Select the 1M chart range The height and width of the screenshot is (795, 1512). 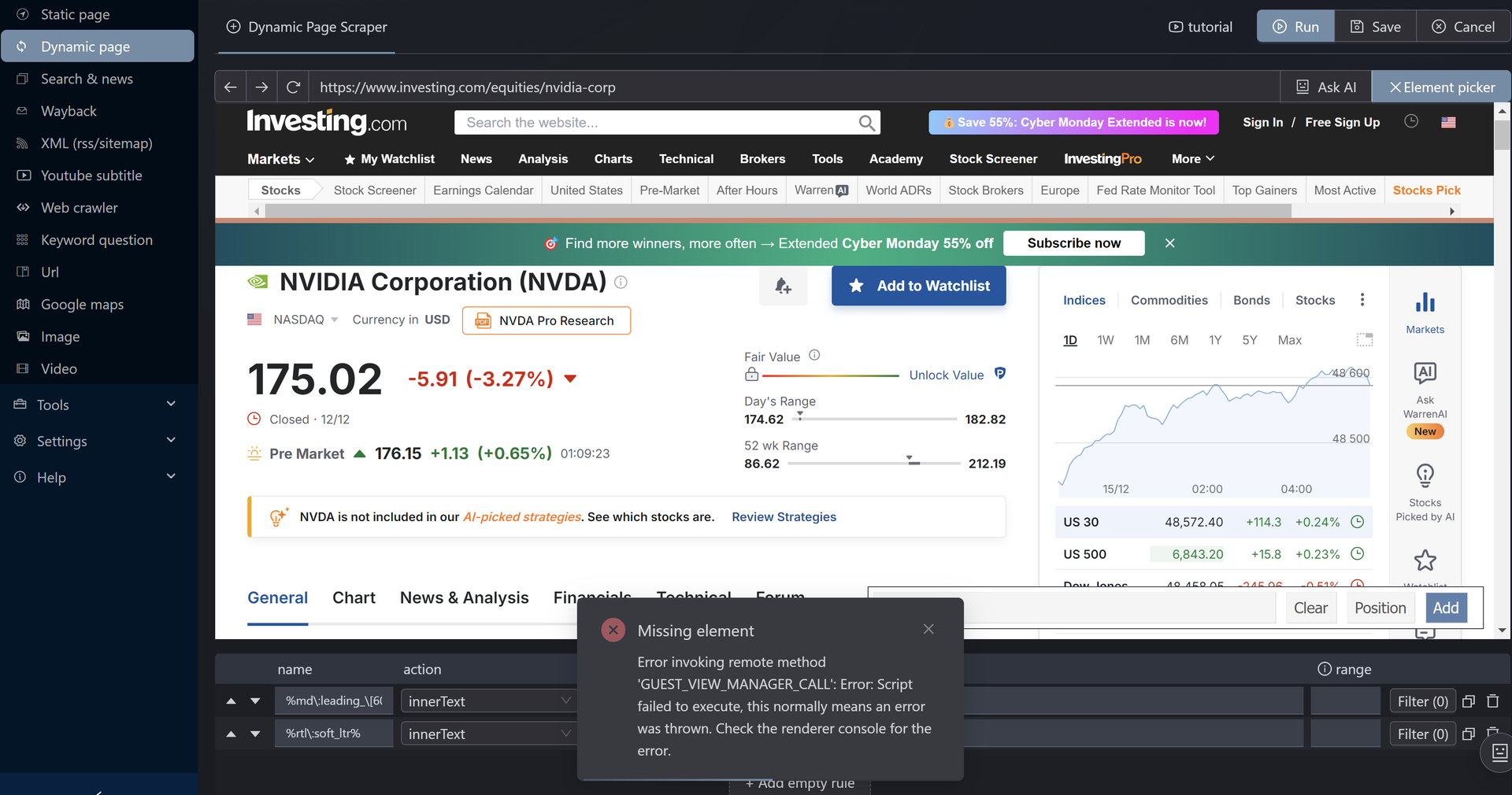pyautogui.click(x=1142, y=340)
